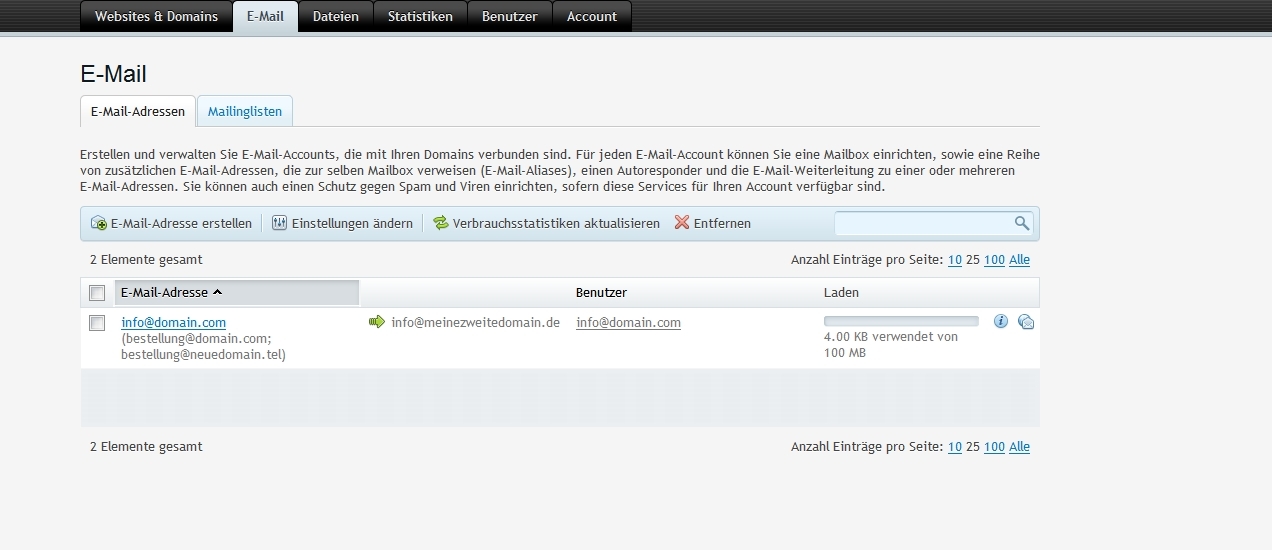This screenshot has width=1272, height=550.
Task: Toggle the select-all checkbox in table header
Action: point(97,293)
